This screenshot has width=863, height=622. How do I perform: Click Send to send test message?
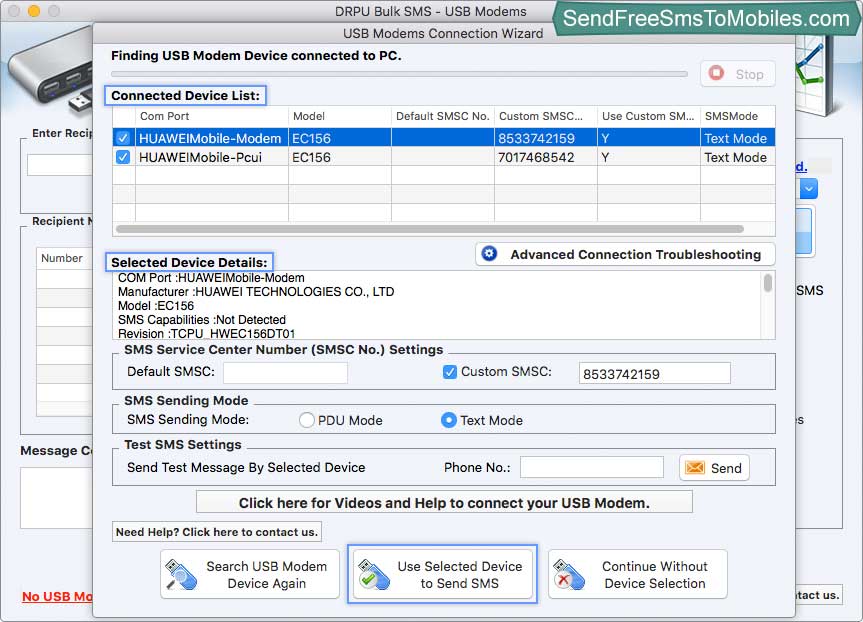[714, 468]
